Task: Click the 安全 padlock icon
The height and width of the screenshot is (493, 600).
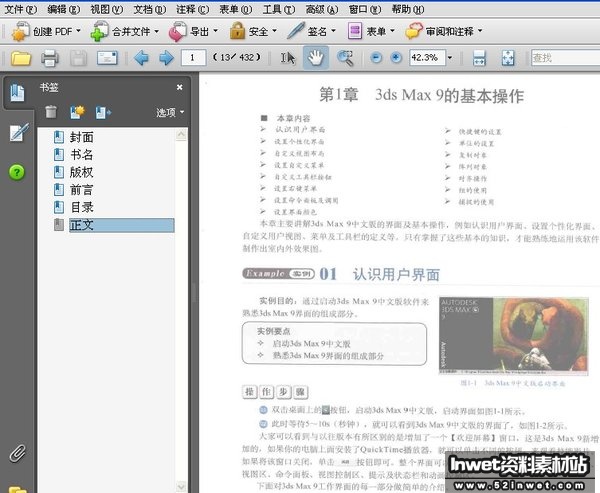Action: coord(237,31)
